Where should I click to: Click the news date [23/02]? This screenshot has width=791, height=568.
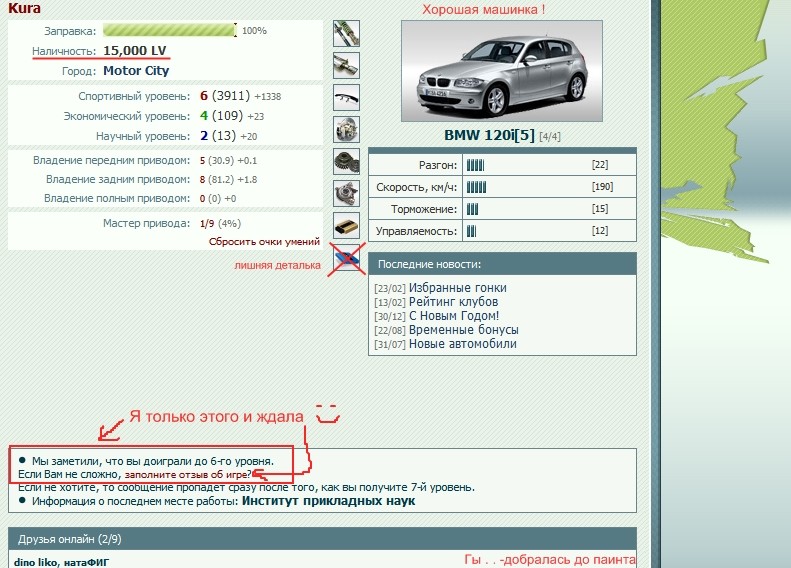tap(390, 289)
